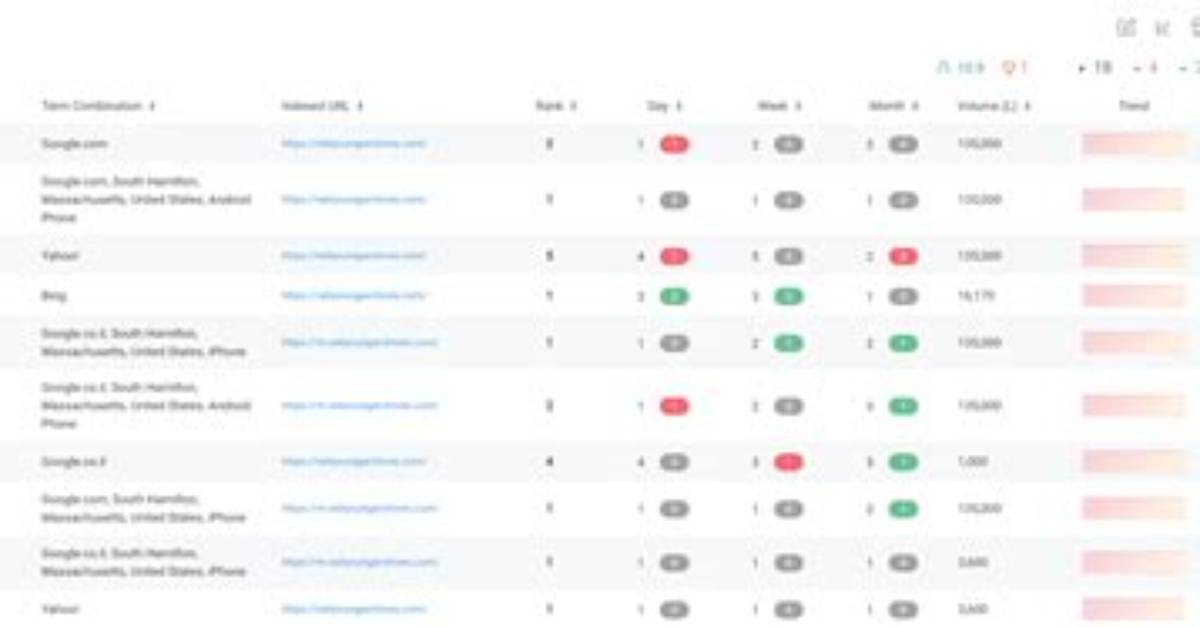Click the volume value in plain Google.co.il row
Image resolution: width=1200 pixels, height=627 pixels.
point(973,462)
